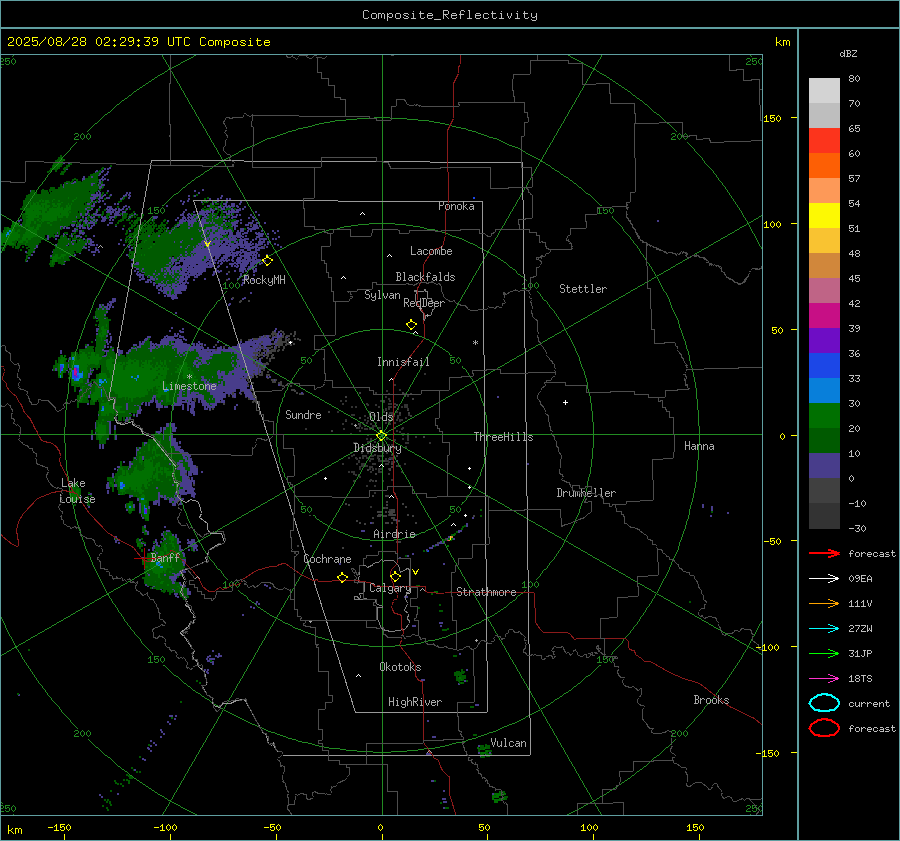This screenshot has width=900, height=841.
Task: Click the km label at bottom-left corner
Action: tap(14, 830)
